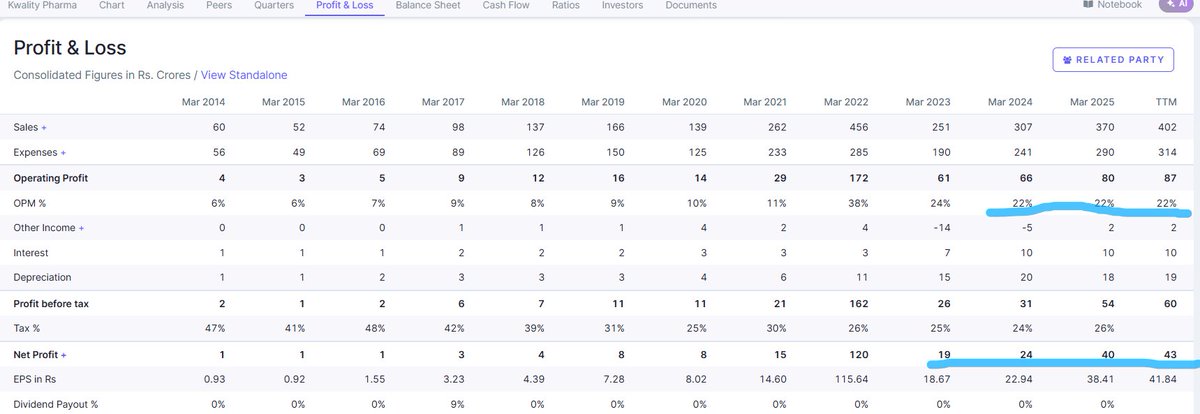Select Mar 2017 dividend payout 9%
Viewport: 1200px width, 414px height.
tap(457, 404)
